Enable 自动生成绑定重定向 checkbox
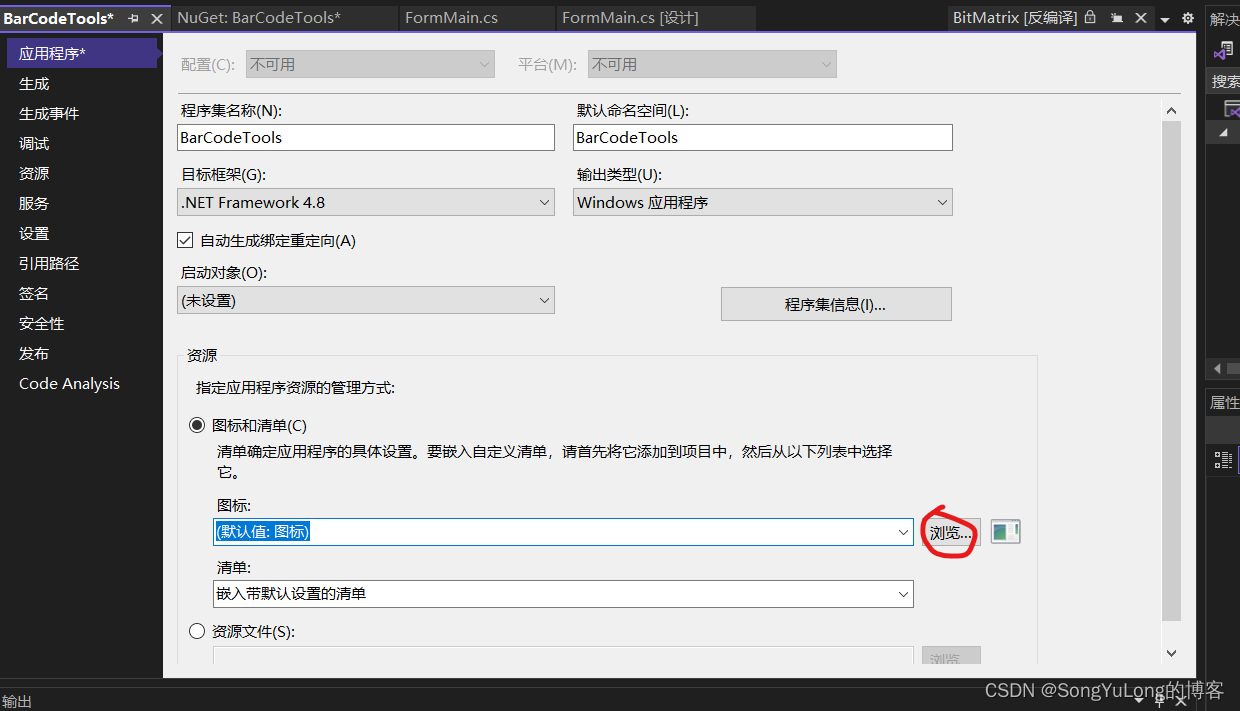Image resolution: width=1240 pixels, height=711 pixels. point(185,240)
